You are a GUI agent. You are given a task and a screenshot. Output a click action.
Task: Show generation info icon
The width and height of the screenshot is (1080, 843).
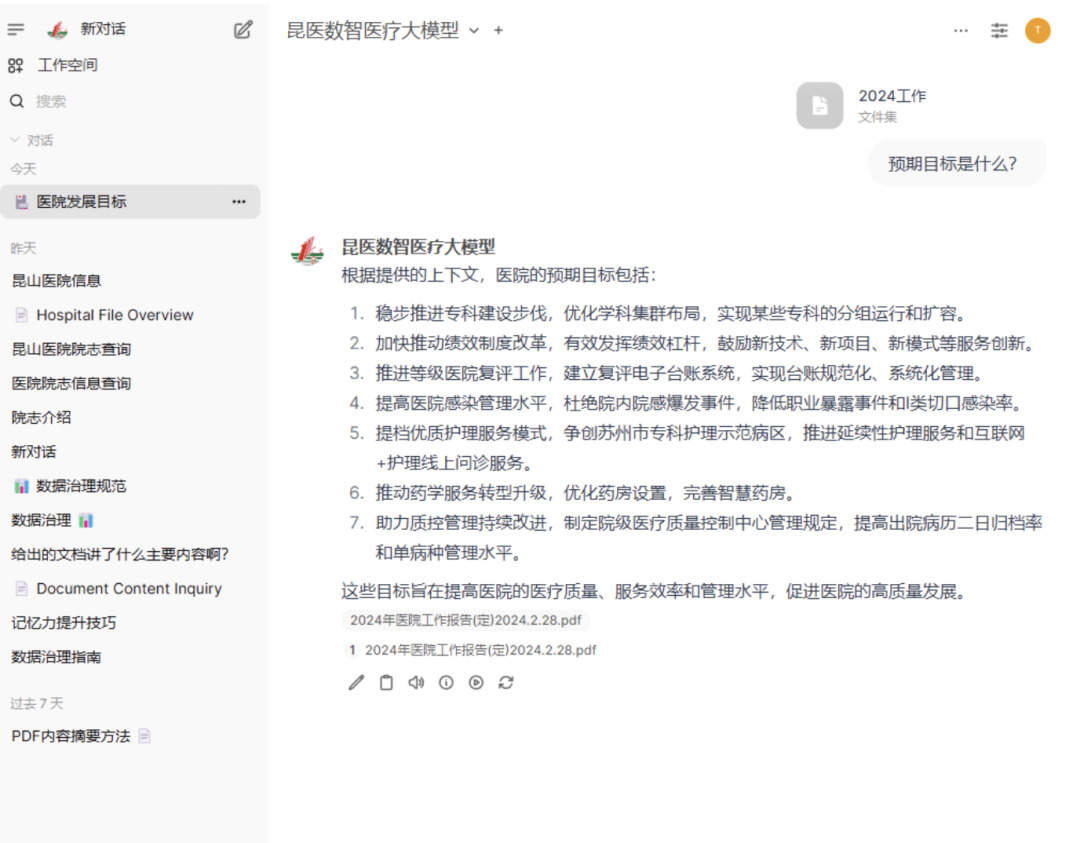point(446,683)
